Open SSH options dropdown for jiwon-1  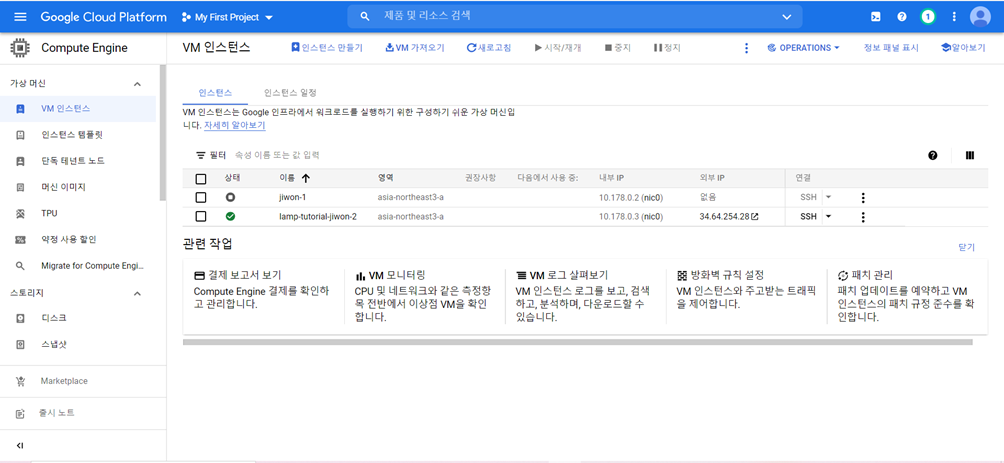(828, 197)
